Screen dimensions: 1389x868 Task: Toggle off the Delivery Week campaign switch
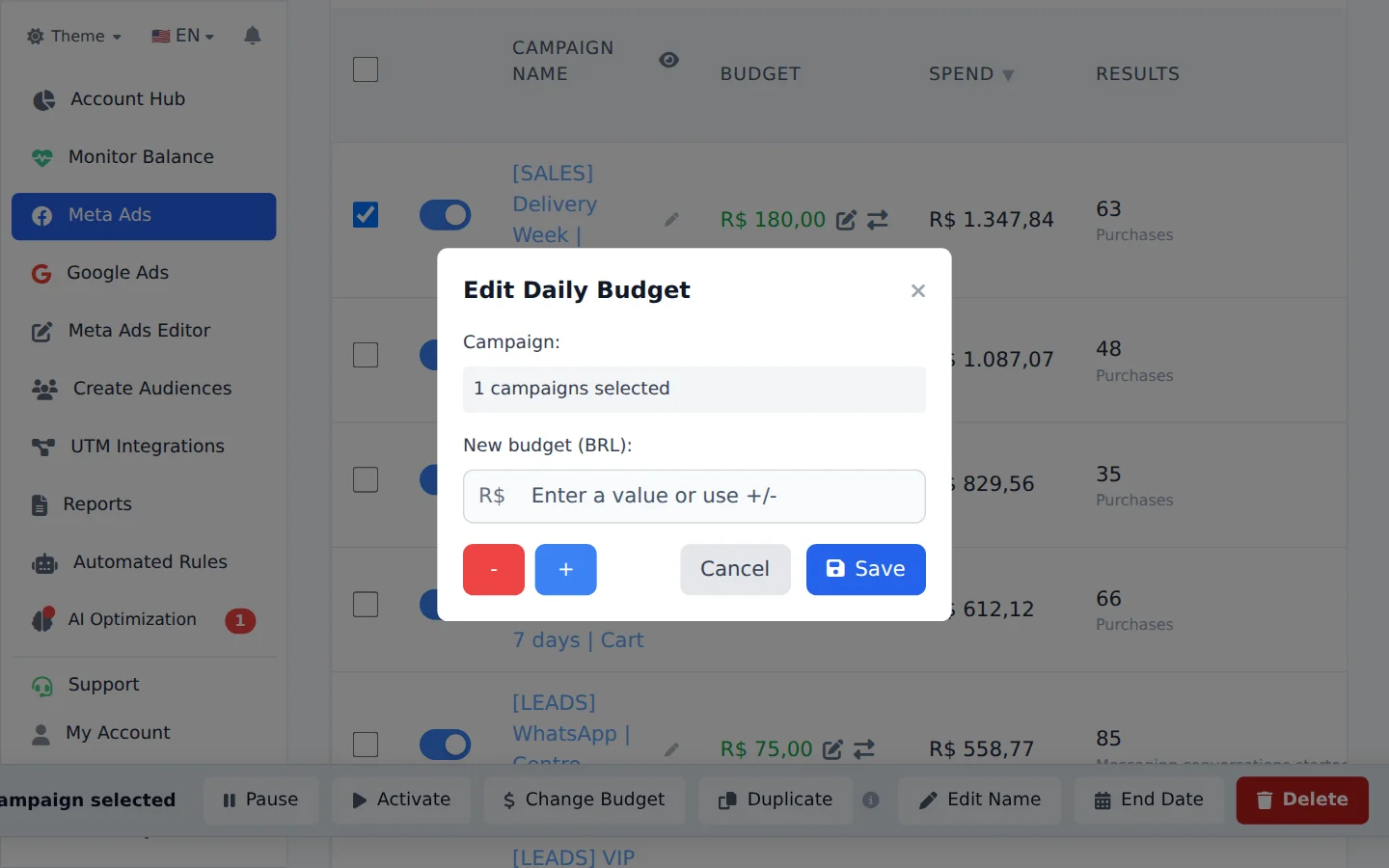(x=446, y=215)
